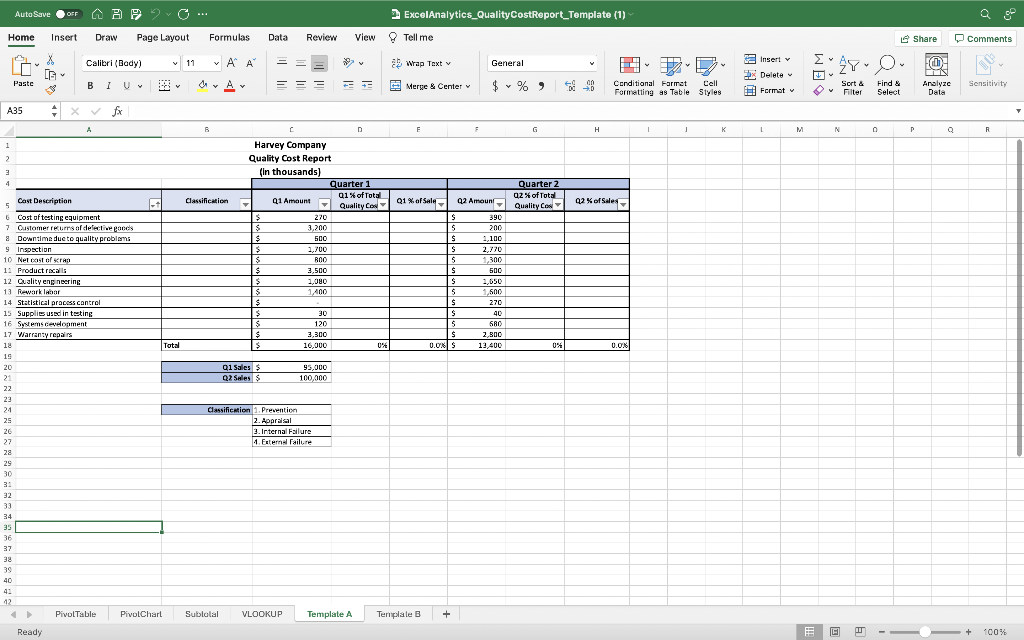Viewport: 1024px width, 640px height.
Task: Open the Q1 Amount filter dropdown
Action: pos(325,205)
